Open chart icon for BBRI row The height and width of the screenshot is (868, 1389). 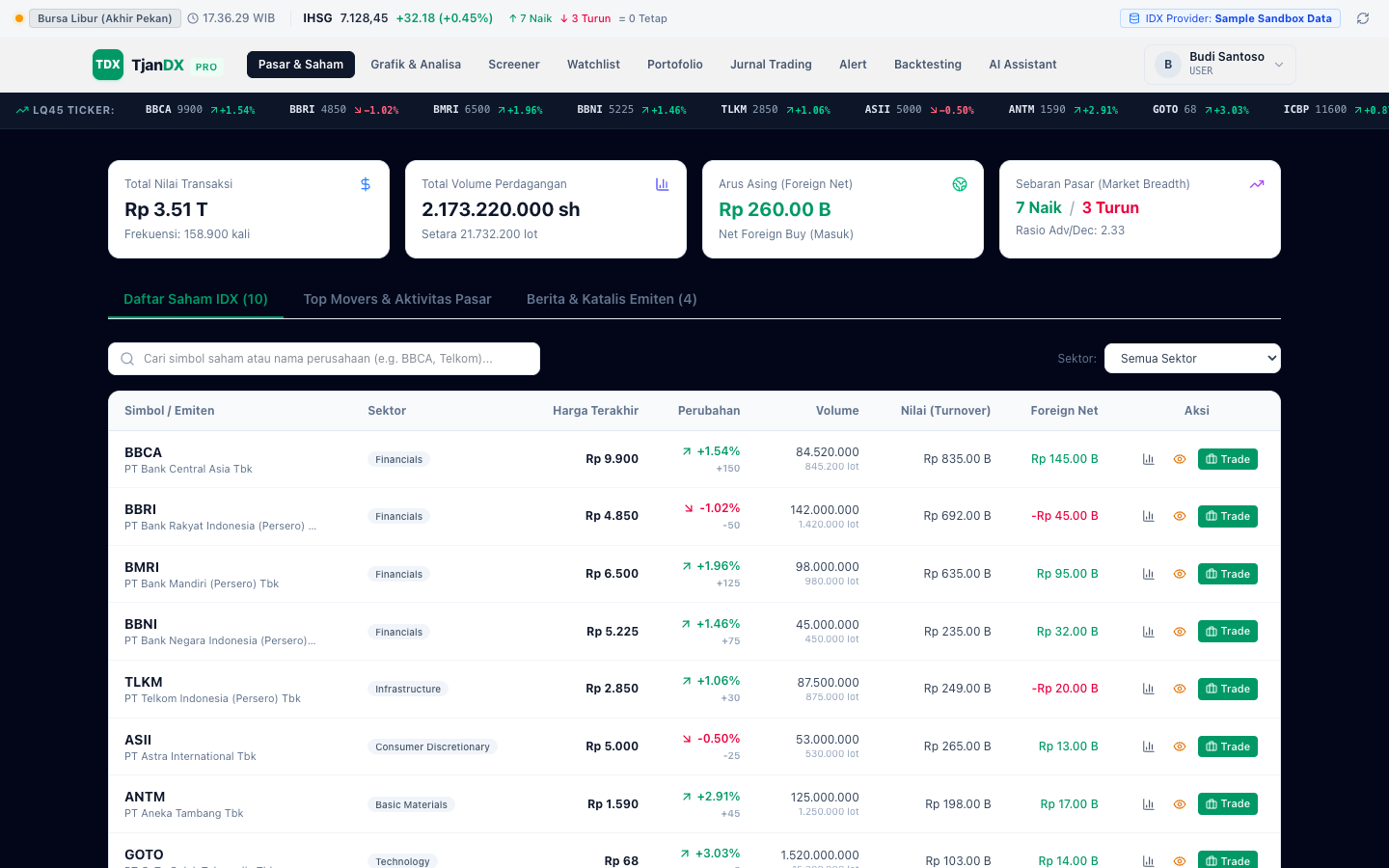pyautogui.click(x=1148, y=516)
